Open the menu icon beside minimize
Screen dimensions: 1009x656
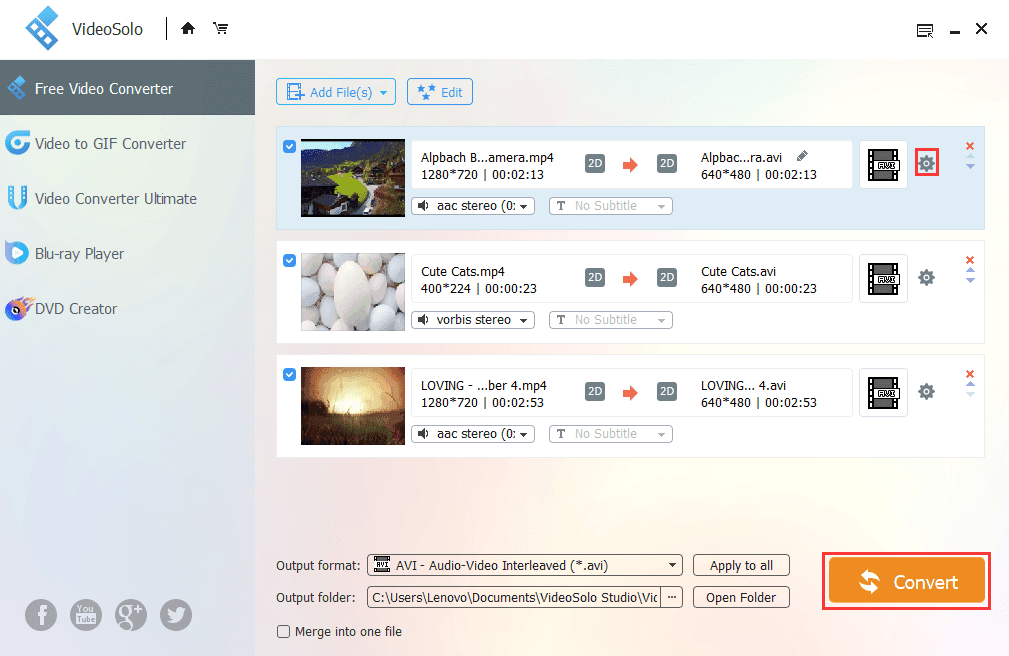click(x=925, y=30)
